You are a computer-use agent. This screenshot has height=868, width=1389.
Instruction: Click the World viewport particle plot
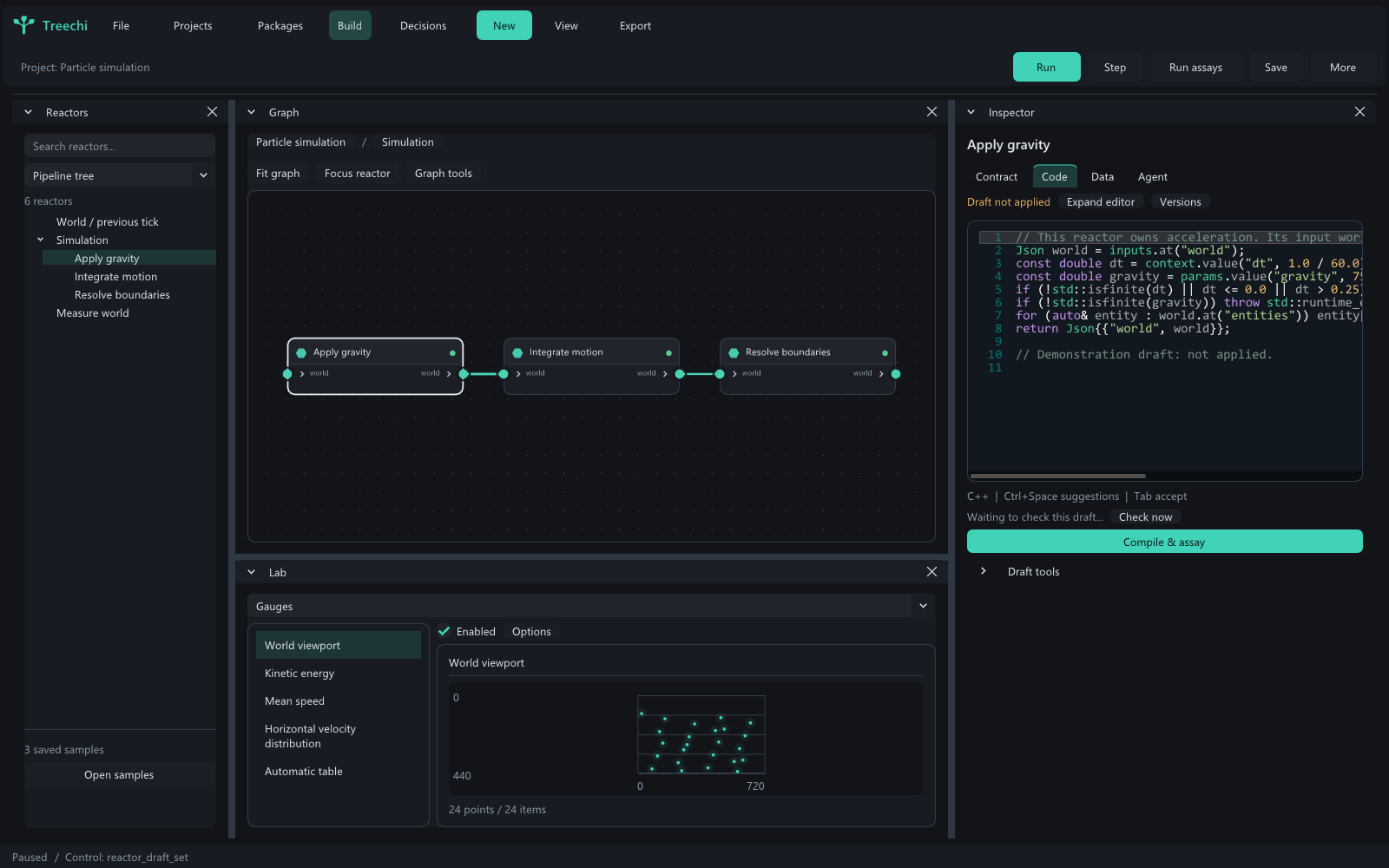[x=701, y=734]
